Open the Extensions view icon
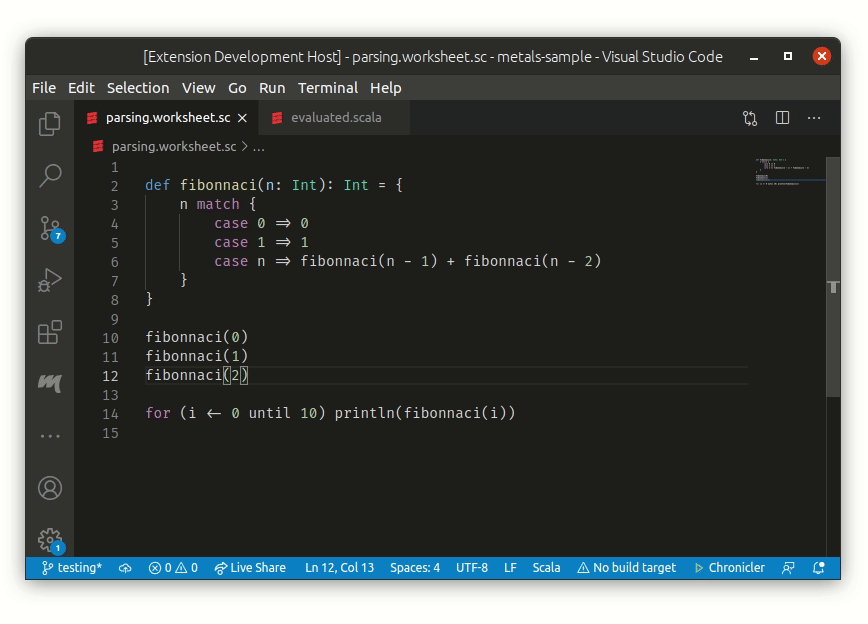The height and width of the screenshot is (624, 868). pos(50,333)
